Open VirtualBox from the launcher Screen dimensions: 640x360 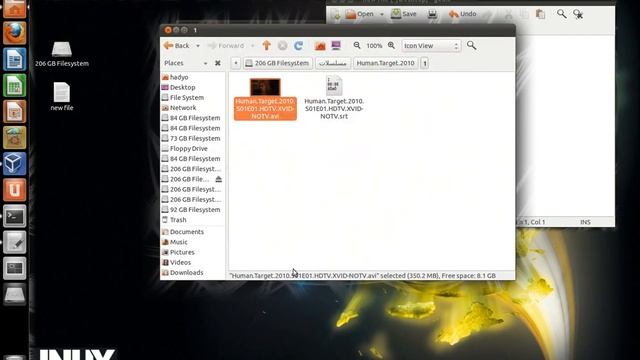pos(15,163)
